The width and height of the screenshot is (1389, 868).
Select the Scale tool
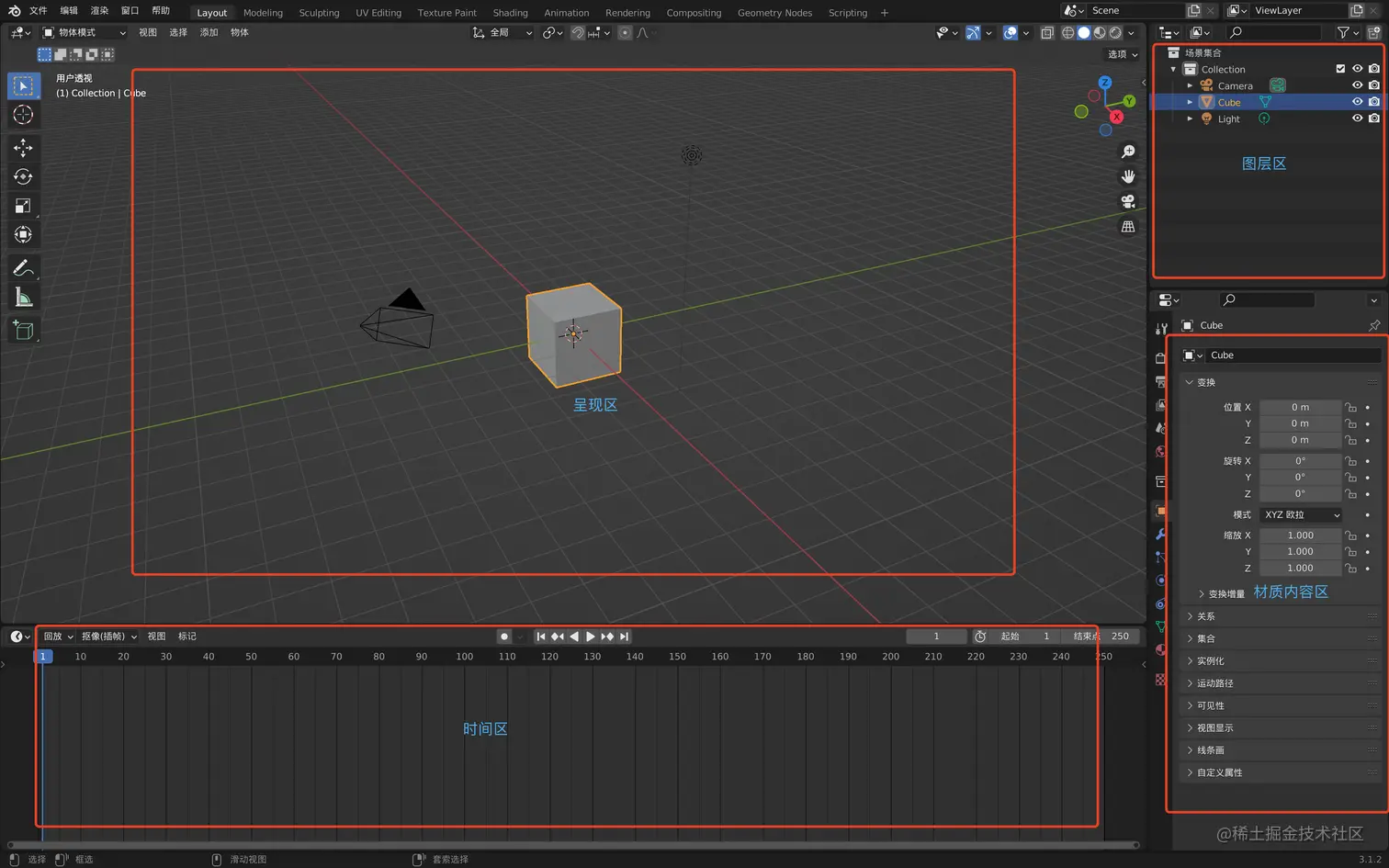pos(23,206)
